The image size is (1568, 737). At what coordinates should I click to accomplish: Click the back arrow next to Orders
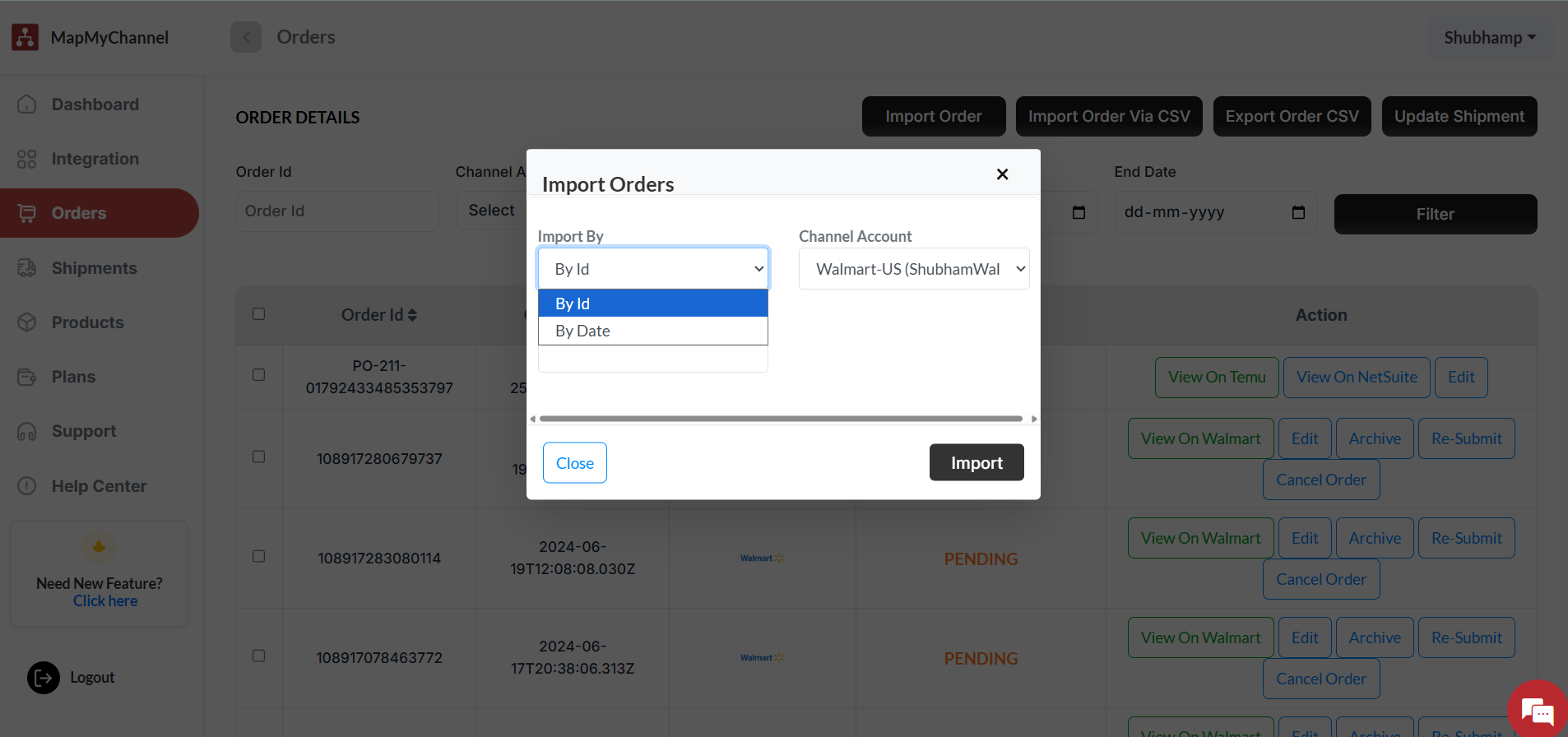(x=246, y=37)
